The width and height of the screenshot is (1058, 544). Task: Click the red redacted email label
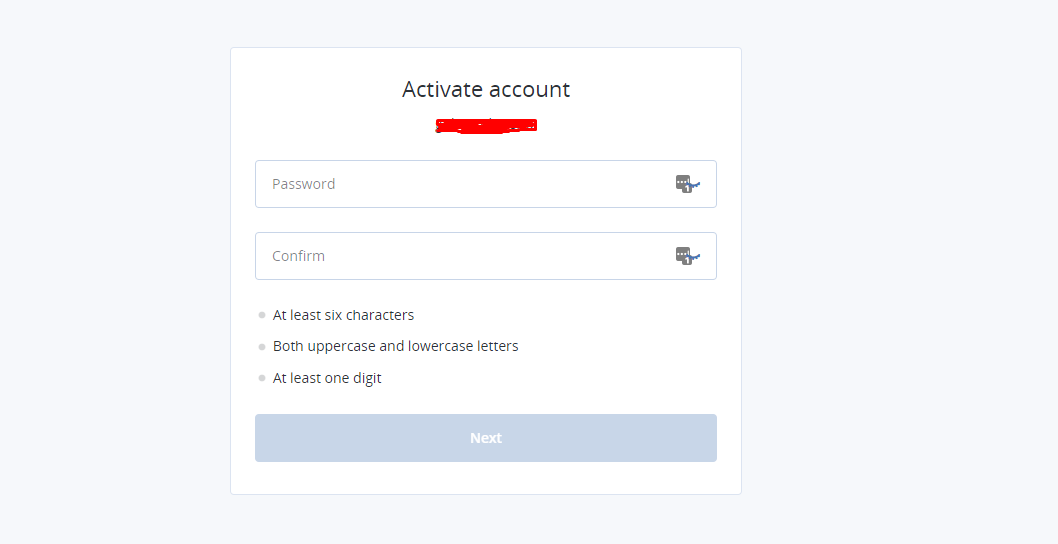(486, 126)
